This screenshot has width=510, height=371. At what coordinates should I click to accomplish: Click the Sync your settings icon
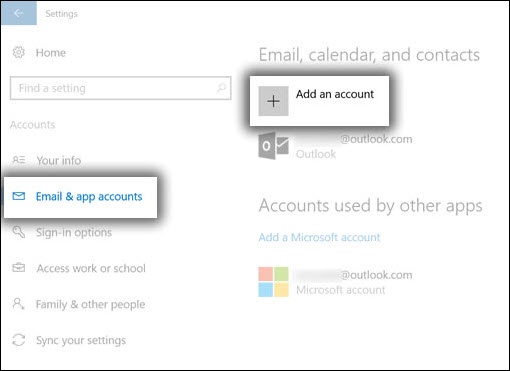coord(19,340)
